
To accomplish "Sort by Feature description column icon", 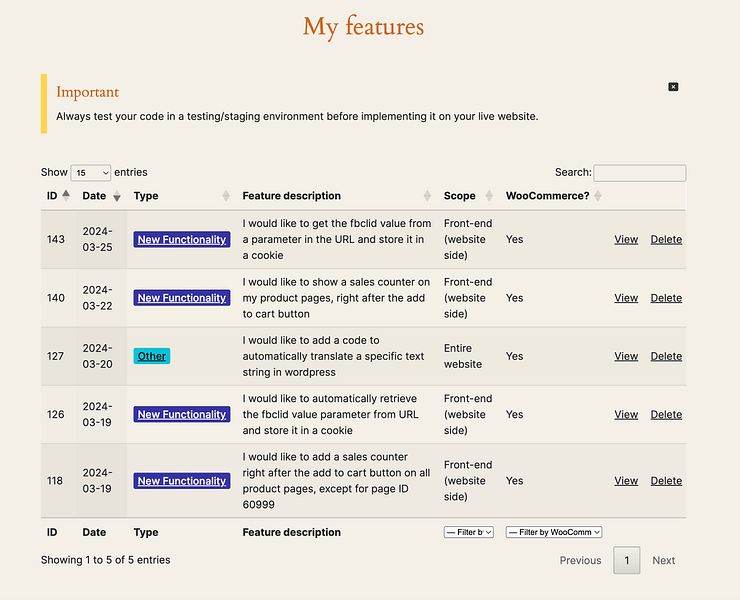I will pyautogui.click(x=427, y=196).
